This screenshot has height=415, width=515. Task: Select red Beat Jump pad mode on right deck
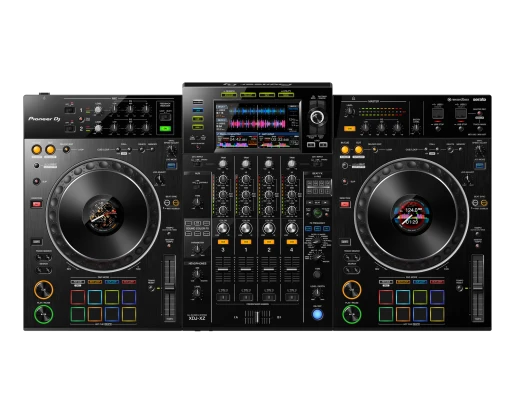point(437,282)
